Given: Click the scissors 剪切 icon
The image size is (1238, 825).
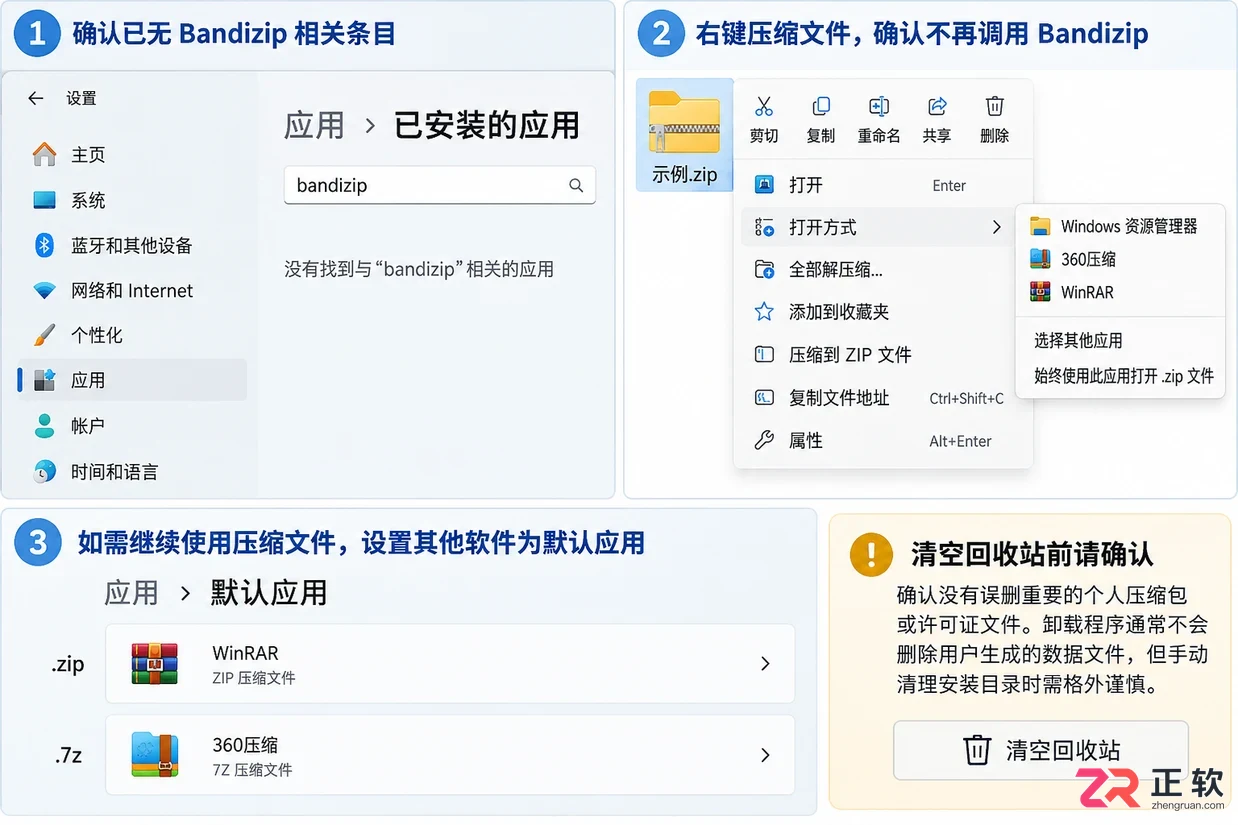Looking at the screenshot, I should pos(764,106).
